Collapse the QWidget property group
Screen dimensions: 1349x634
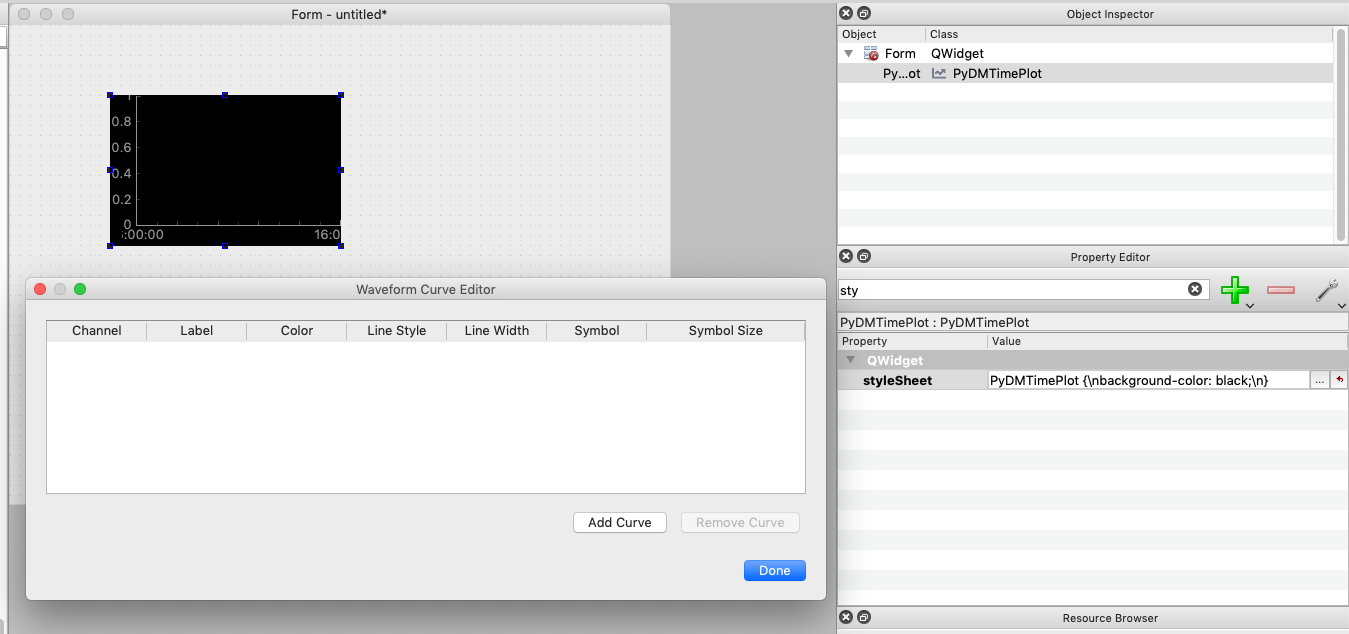(851, 360)
